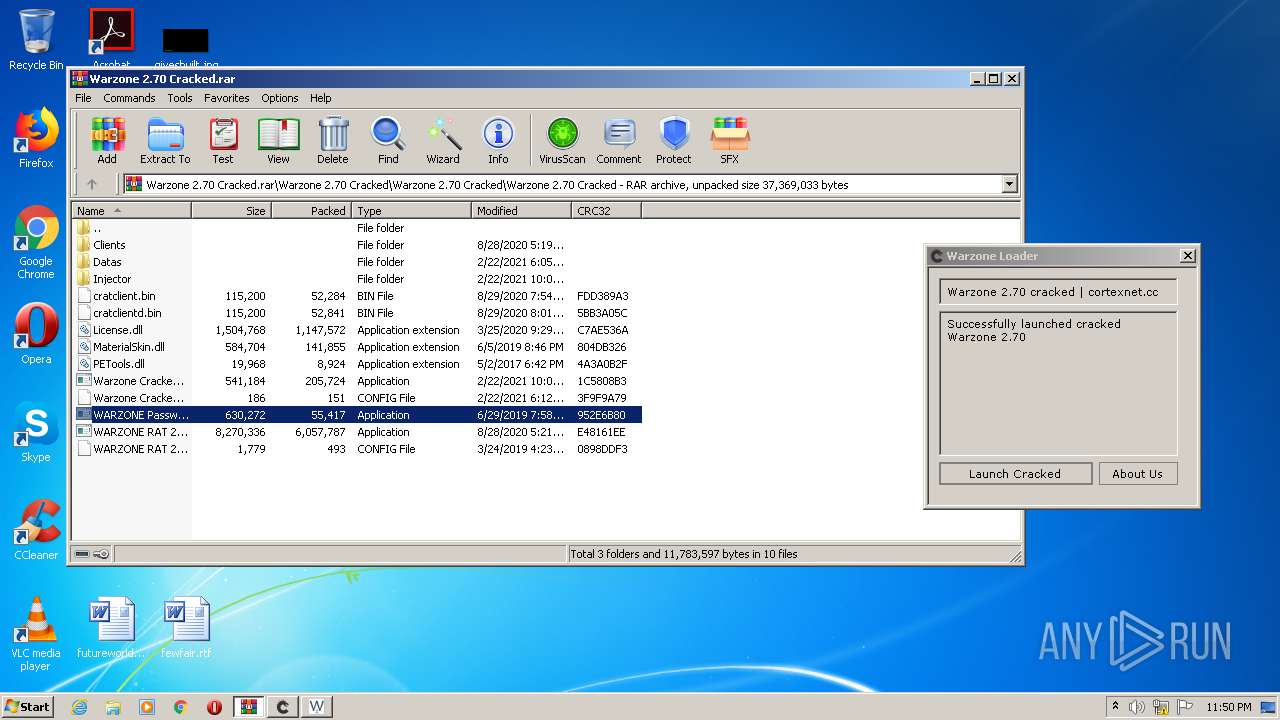Open Opera desktop shortcut
This screenshot has width=1280, height=720.
(36, 333)
